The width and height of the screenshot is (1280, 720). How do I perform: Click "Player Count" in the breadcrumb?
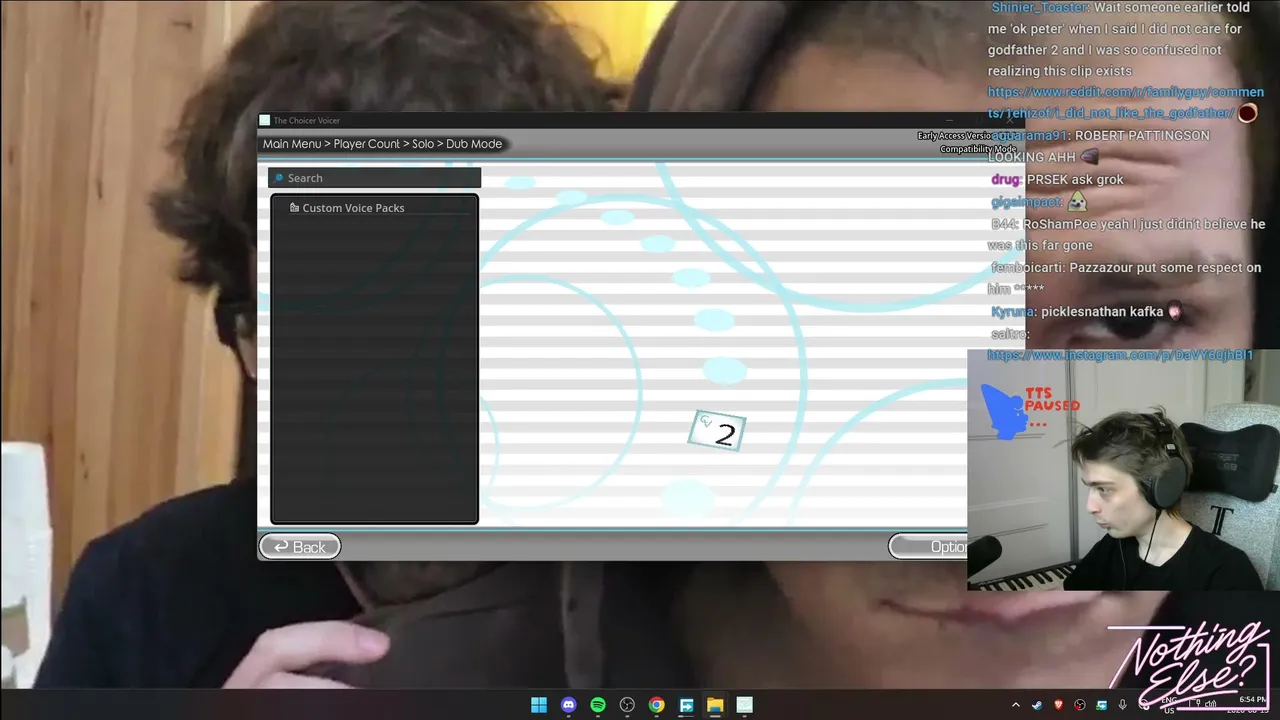pos(366,144)
